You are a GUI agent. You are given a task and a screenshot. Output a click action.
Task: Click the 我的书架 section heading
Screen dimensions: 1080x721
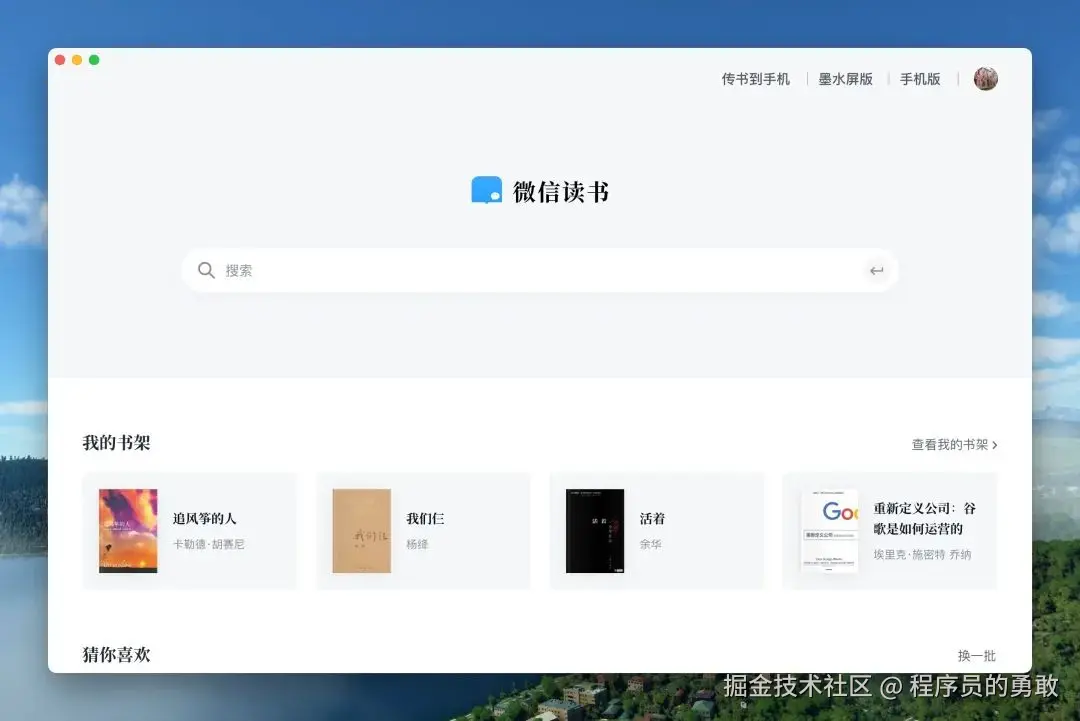coord(116,442)
